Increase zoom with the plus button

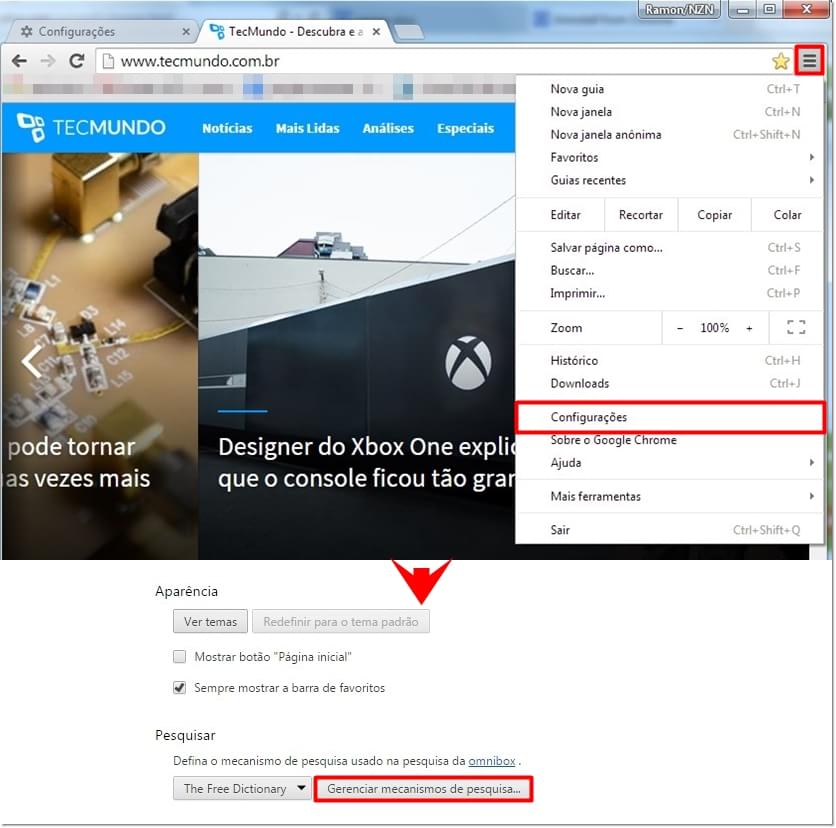pos(749,328)
